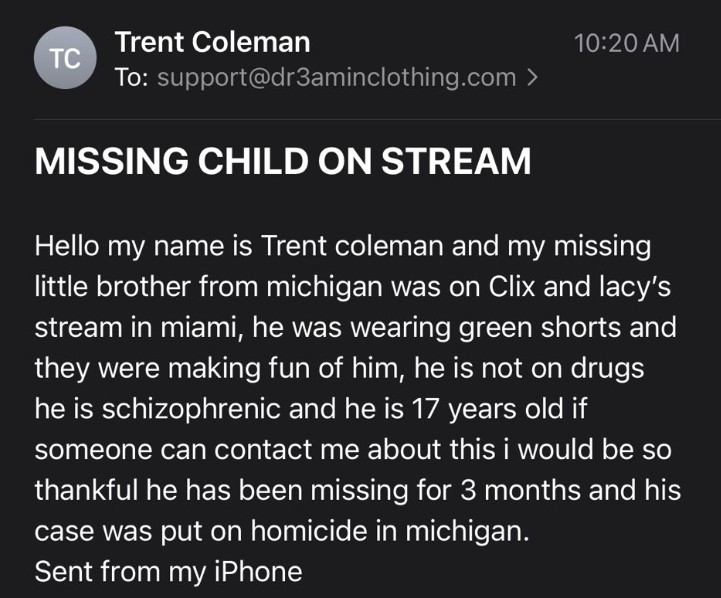This screenshot has height=598, width=721.
Task: Select word MISSING in the subject line
Action: pyautogui.click(x=111, y=161)
